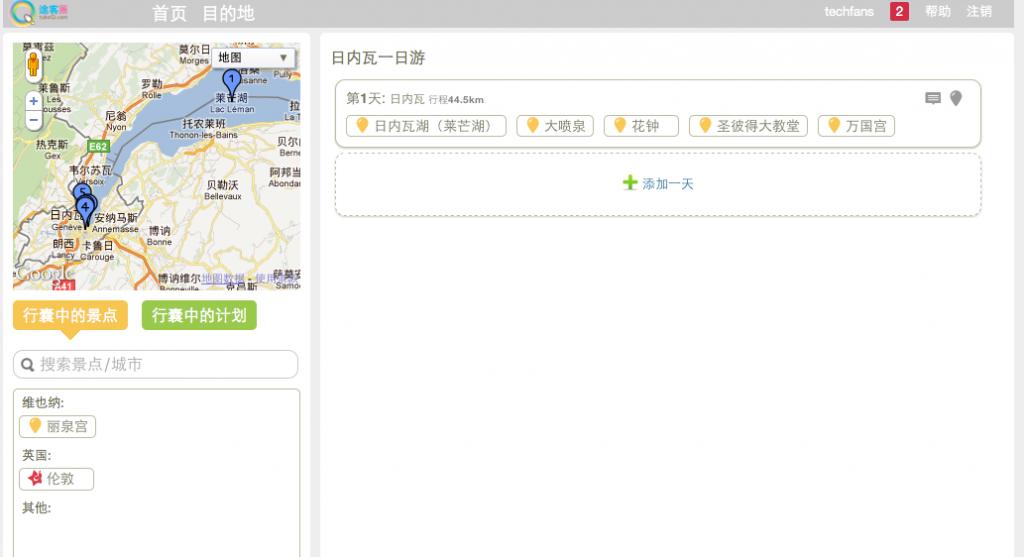Focus the 搜索景点/城市 search field
1024x557 pixels.
(155, 364)
